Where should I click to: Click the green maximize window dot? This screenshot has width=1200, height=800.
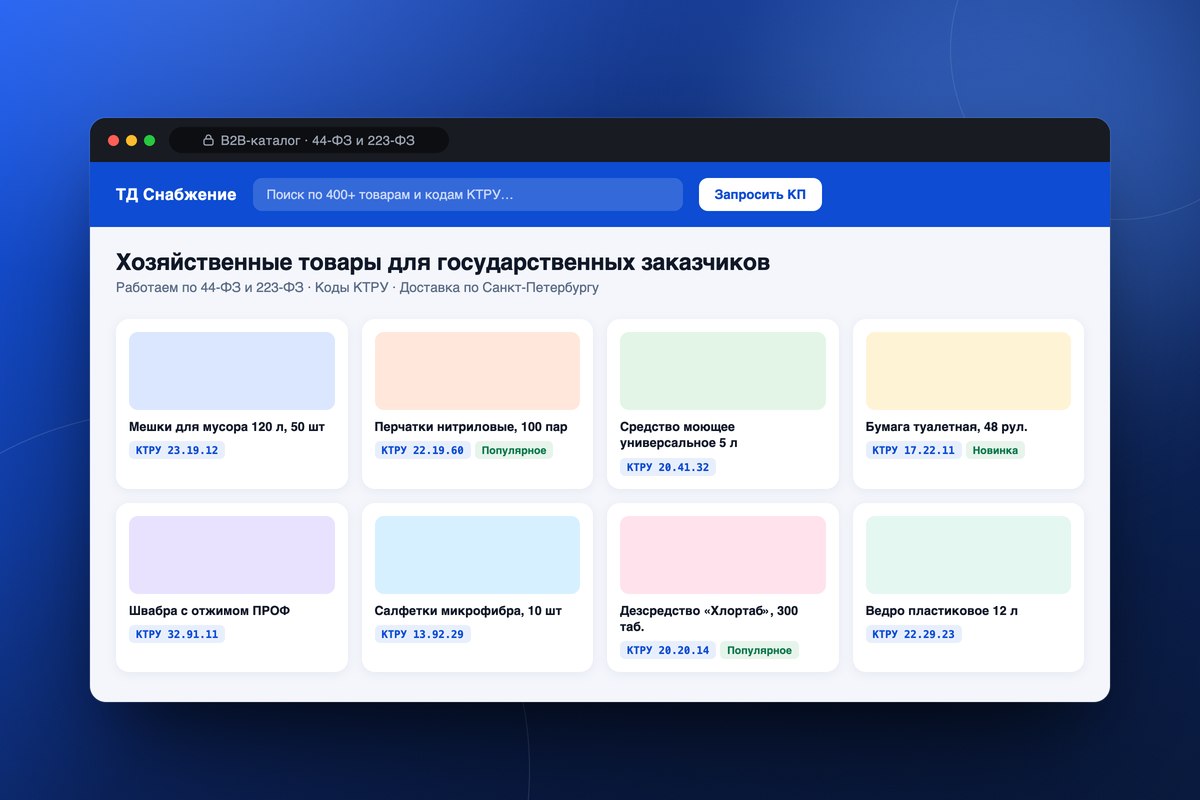click(x=150, y=141)
